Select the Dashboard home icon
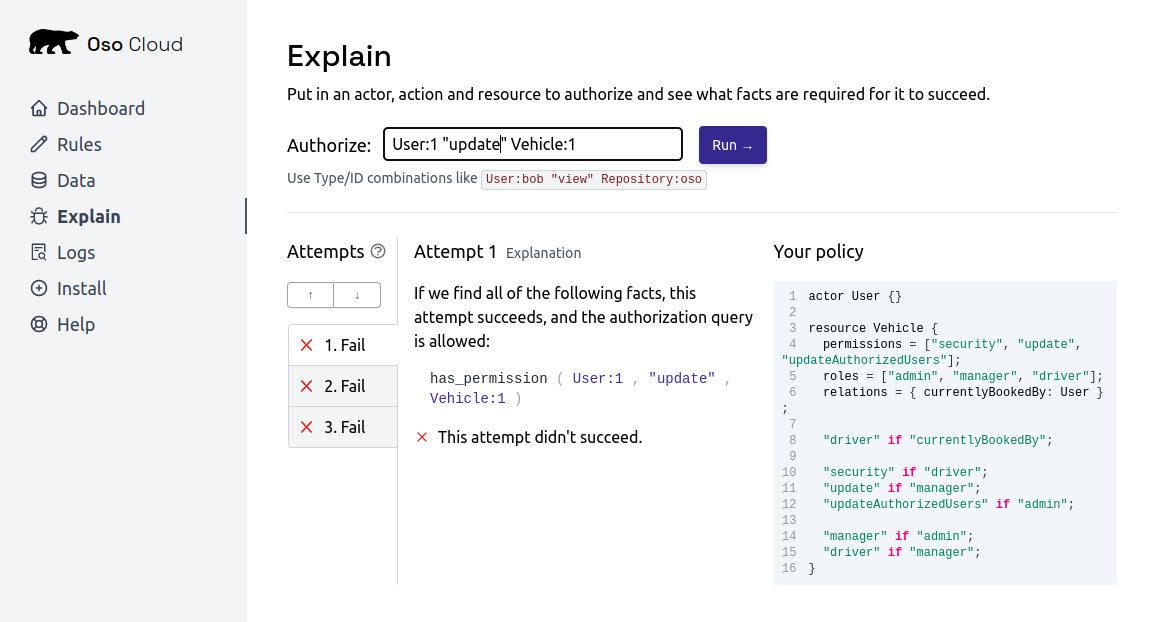The height and width of the screenshot is (622, 1149). coord(38,108)
